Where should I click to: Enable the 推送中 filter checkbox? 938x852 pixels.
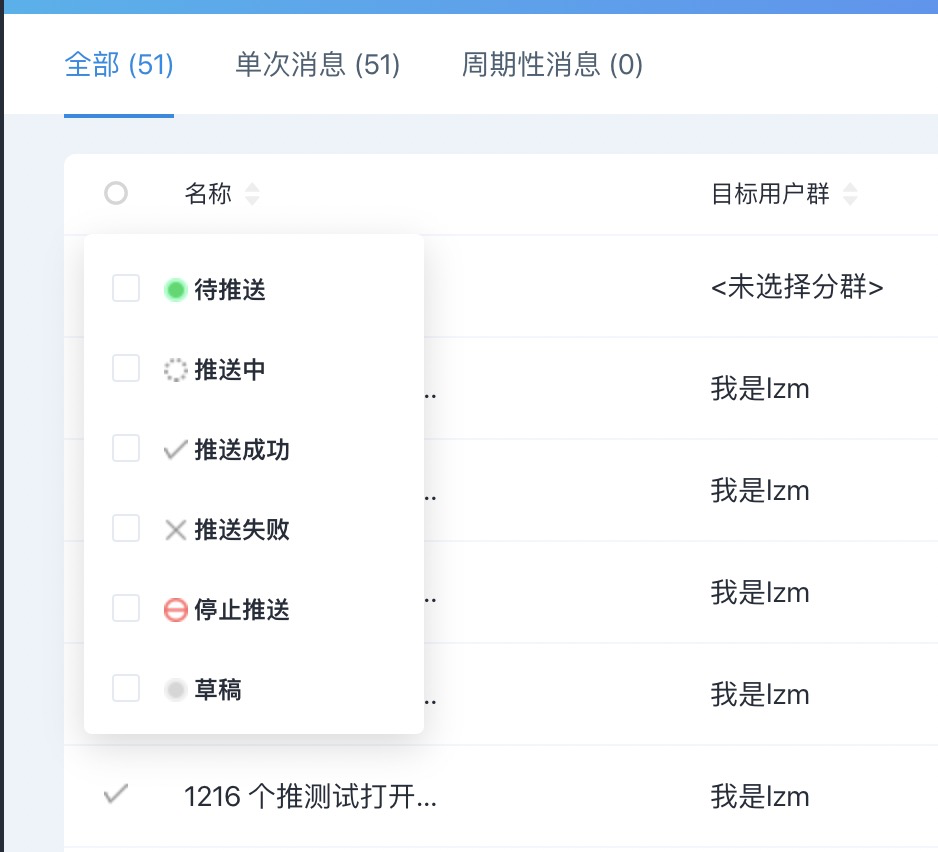(126, 368)
